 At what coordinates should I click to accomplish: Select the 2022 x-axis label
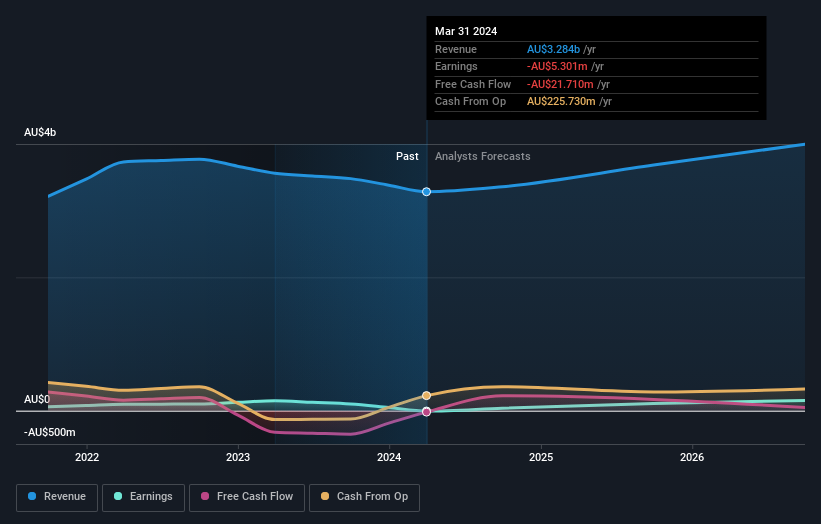pos(87,457)
